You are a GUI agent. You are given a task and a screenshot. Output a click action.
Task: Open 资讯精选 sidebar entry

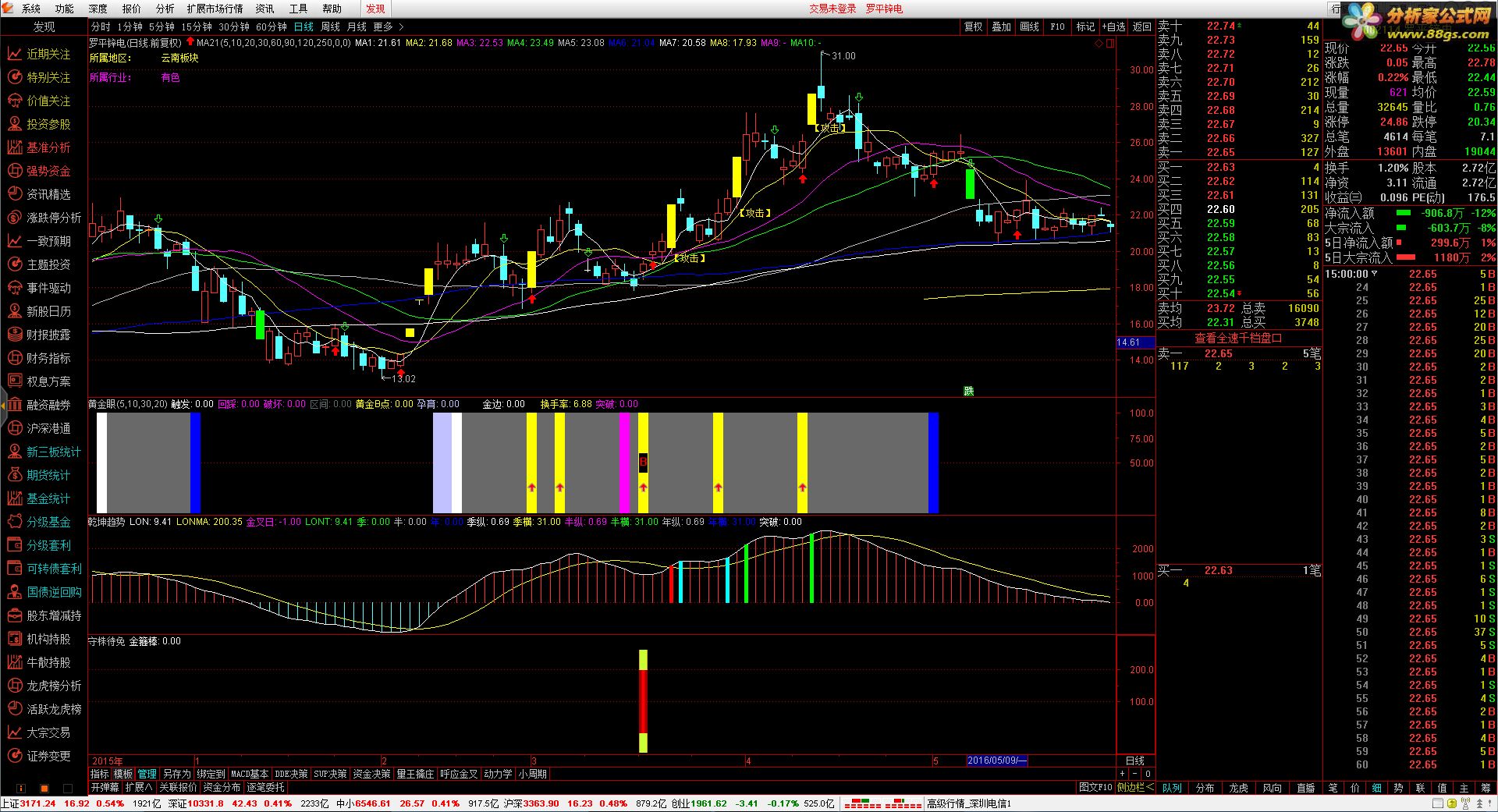click(x=39, y=194)
